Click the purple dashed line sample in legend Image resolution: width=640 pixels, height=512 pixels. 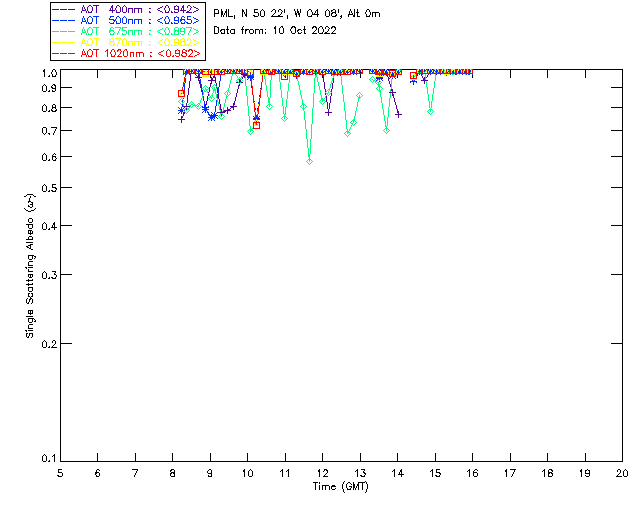64,9
